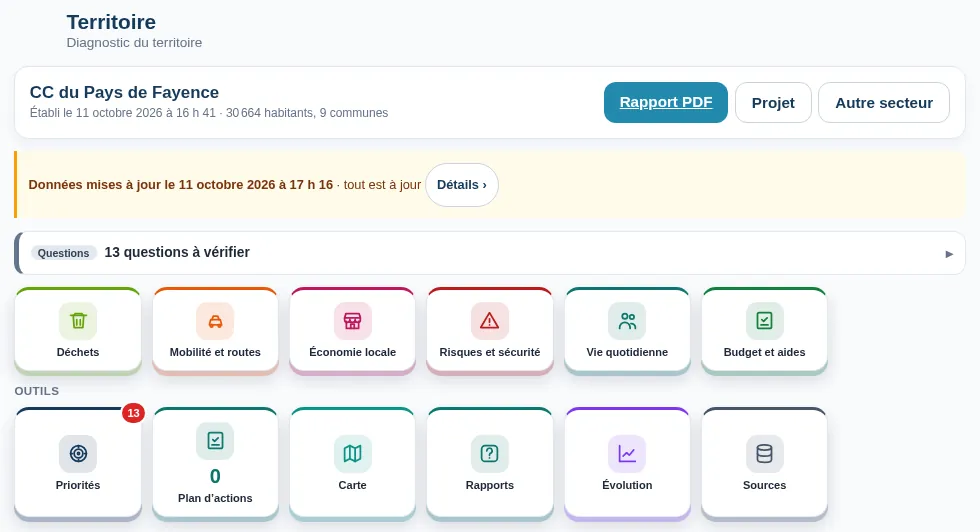Open the Mobilité et routes car icon
The width and height of the screenshot is (980, 532).
click(215, 321)
